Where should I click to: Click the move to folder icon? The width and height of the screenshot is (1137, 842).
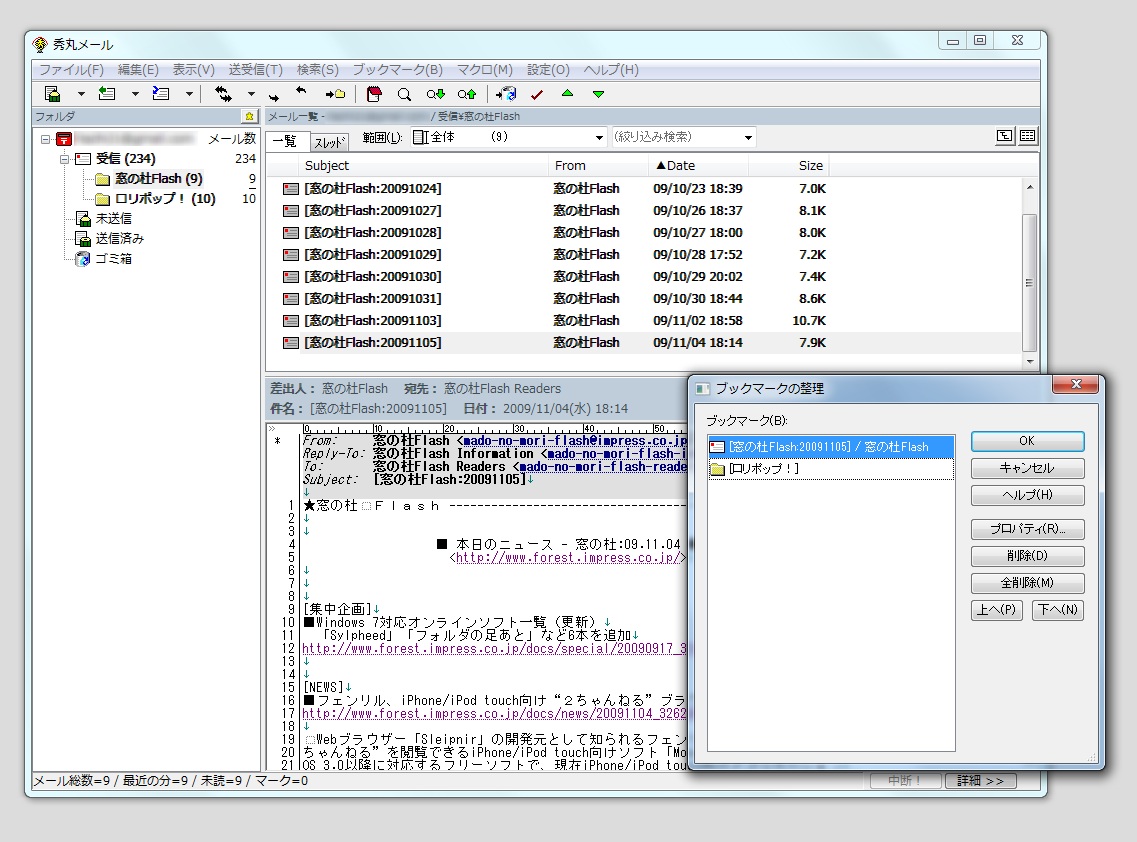point(335,94)
